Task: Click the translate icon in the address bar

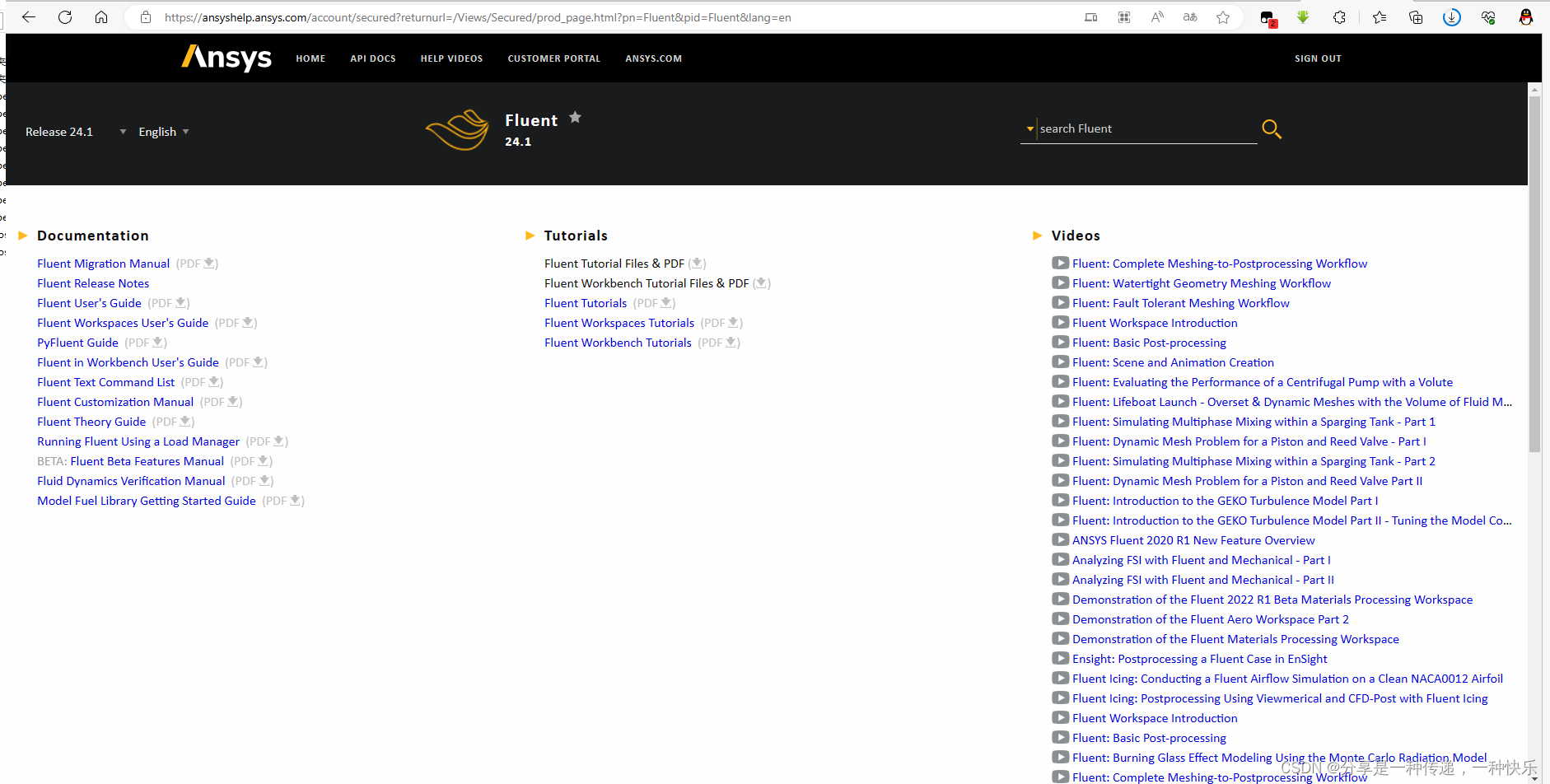Action: [1189, 16]
